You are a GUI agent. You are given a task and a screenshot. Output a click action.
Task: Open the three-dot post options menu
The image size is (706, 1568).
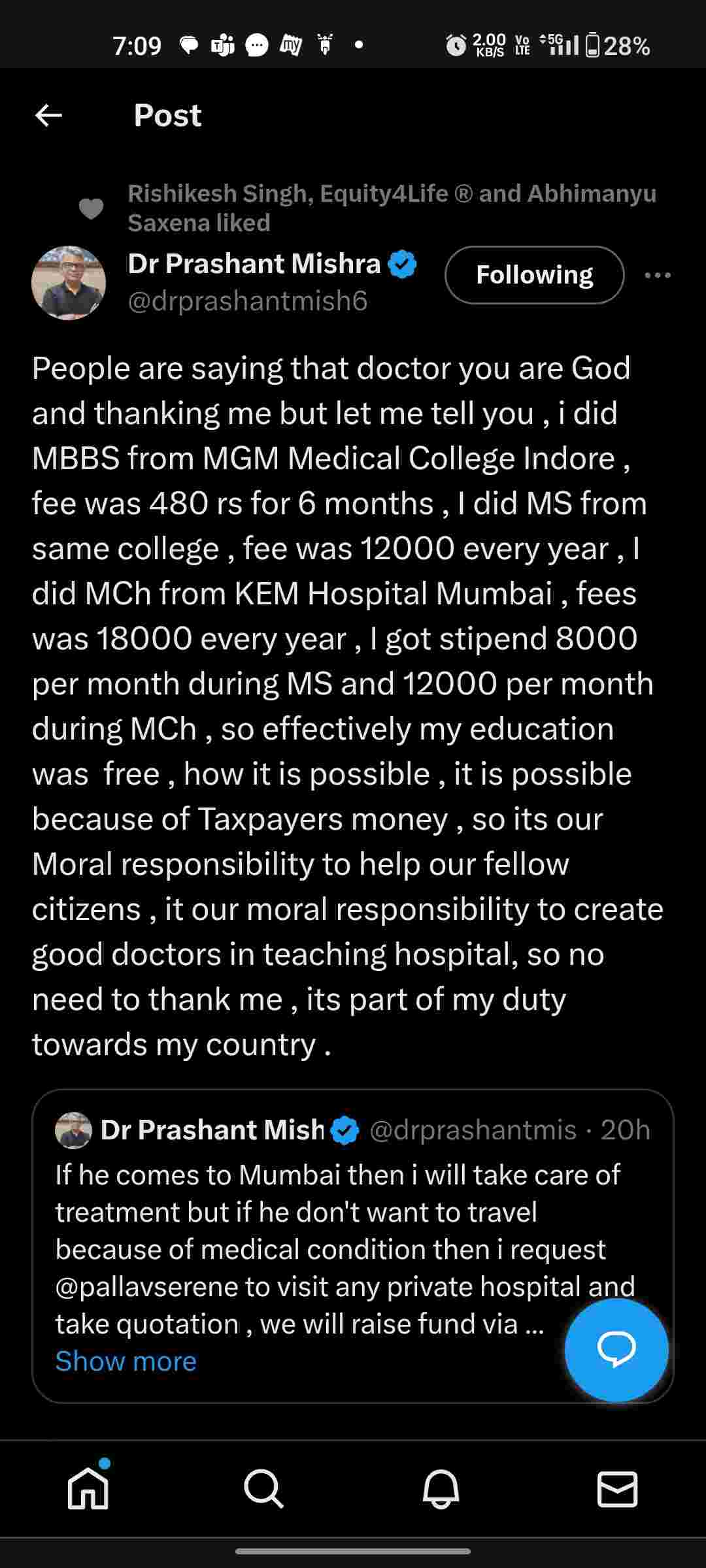point(657,275)
